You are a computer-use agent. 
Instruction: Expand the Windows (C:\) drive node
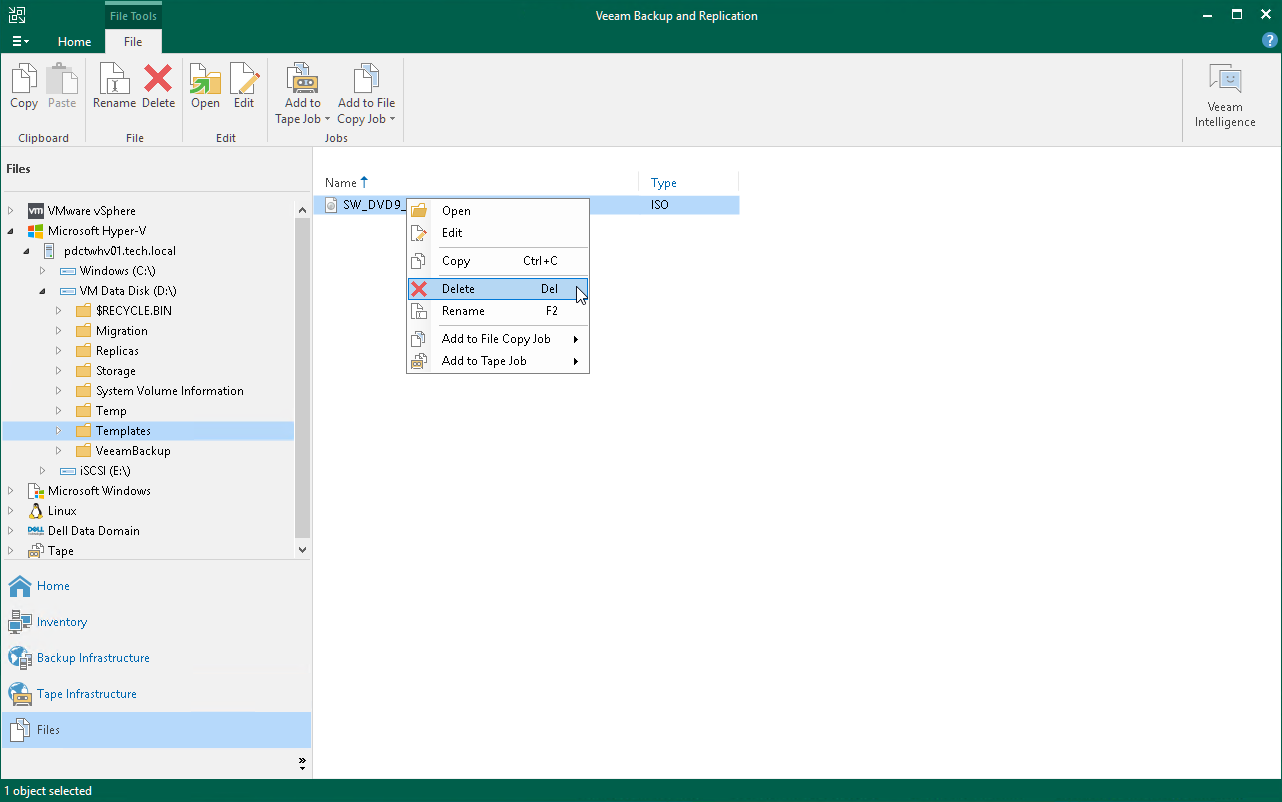(43, 271)
